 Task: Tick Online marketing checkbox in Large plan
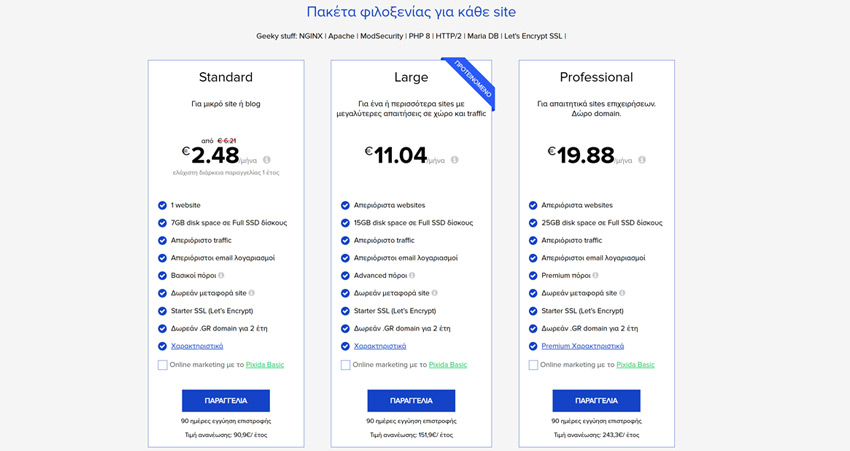[346, 365]
